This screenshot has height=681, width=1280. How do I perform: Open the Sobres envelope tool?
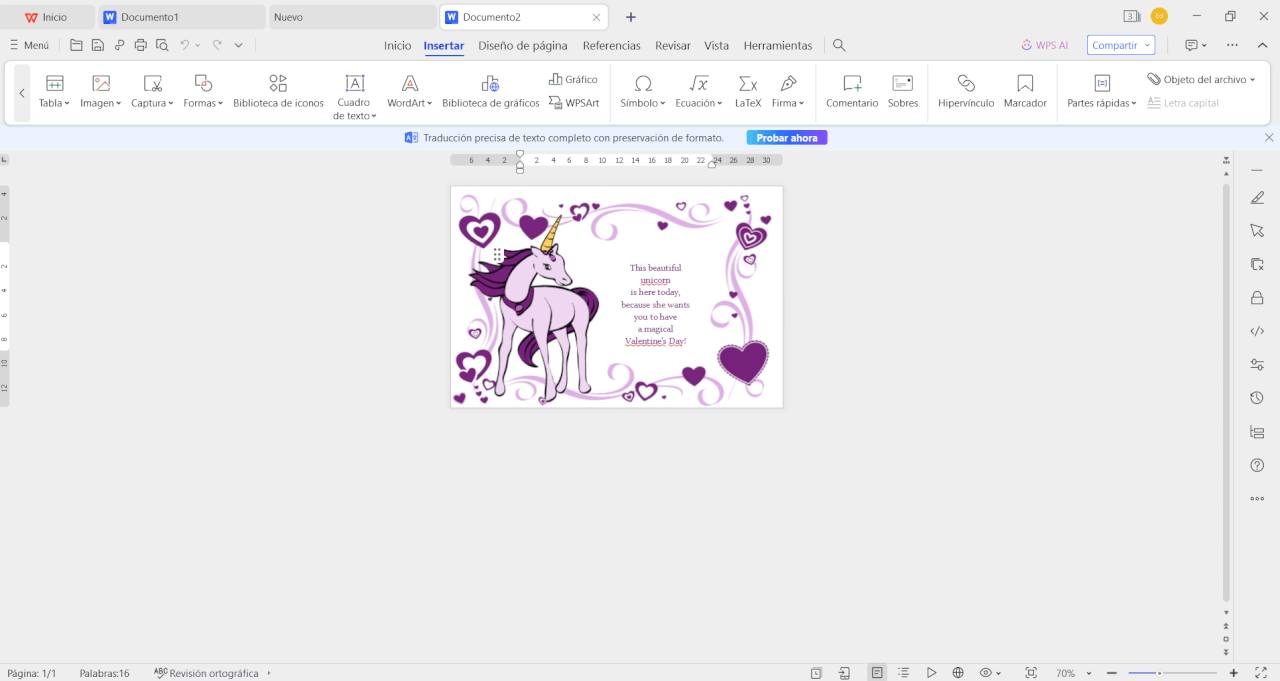pyautogui.click(x=903, y=90)
